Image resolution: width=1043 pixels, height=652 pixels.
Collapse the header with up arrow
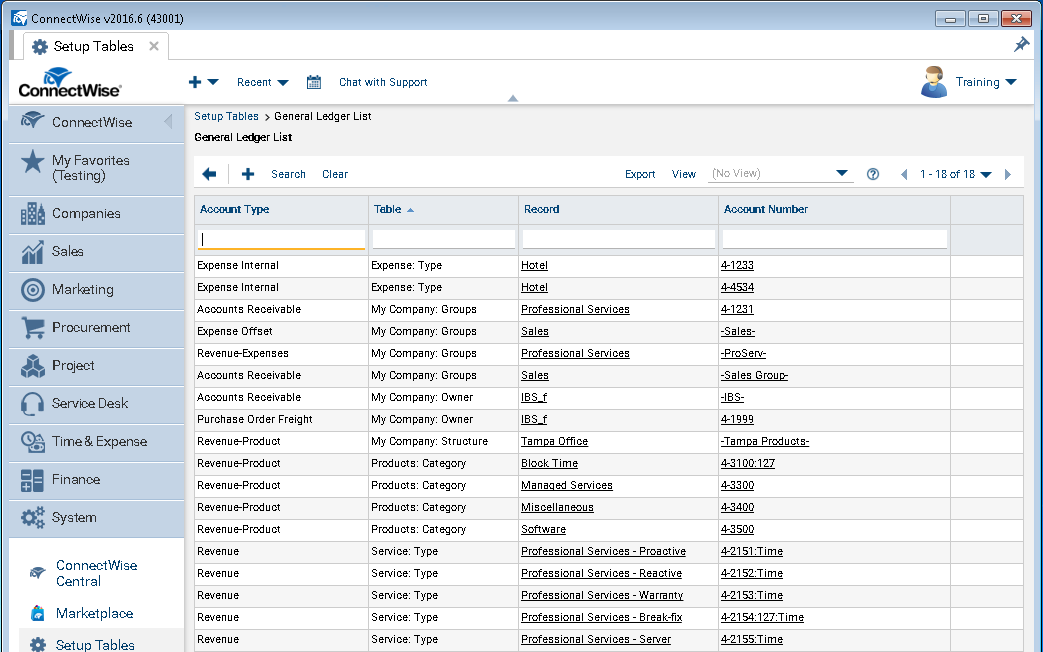click(x=512, y=98)
